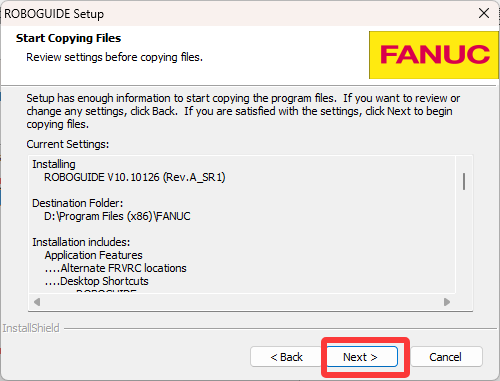This screenshot has height=381, width=500.
Task: Close the ROBOGUIDE Setup window
Action: point(484,13)
